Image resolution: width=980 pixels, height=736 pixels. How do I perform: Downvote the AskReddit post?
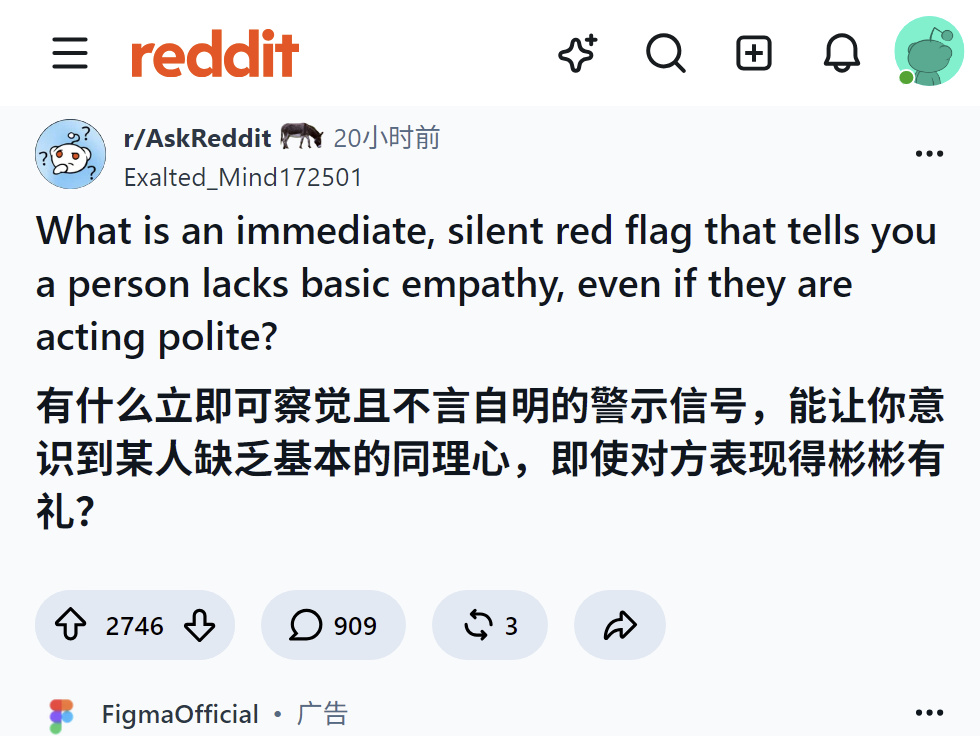pyautogui.click(x=199, y=625)
